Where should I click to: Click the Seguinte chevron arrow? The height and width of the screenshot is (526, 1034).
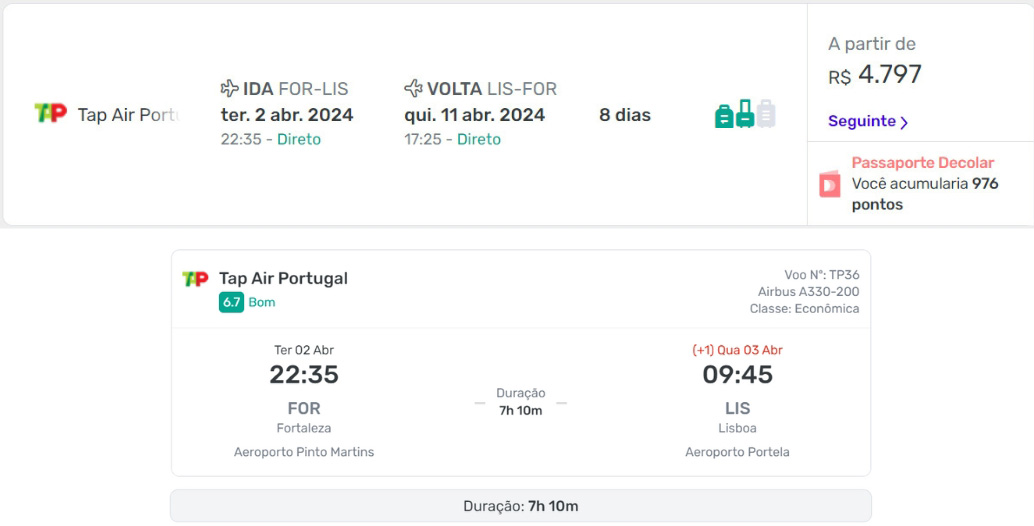point(904,123)
